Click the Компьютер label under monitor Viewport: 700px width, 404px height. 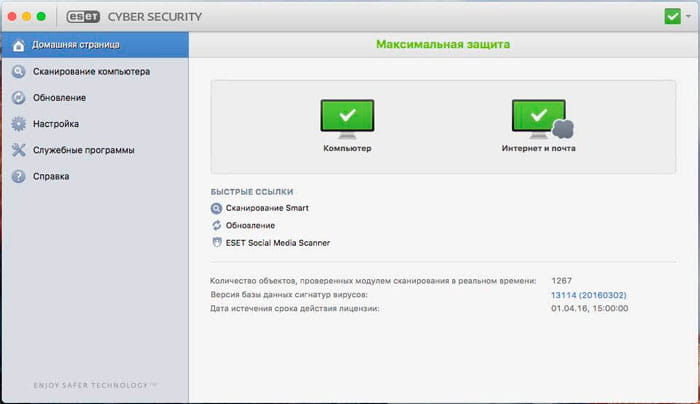[347, 148]
